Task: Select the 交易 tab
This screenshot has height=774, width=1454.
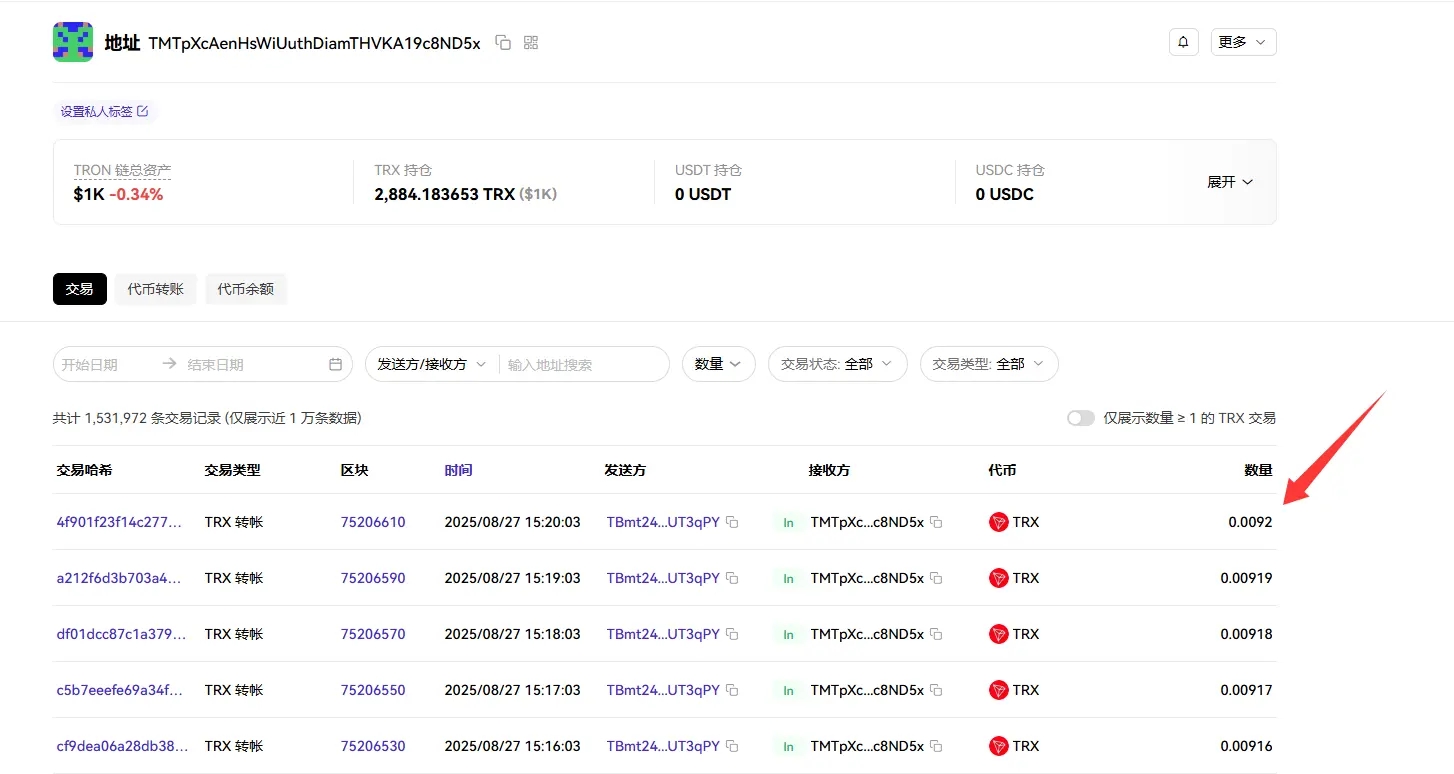Action: pos(80,289)
